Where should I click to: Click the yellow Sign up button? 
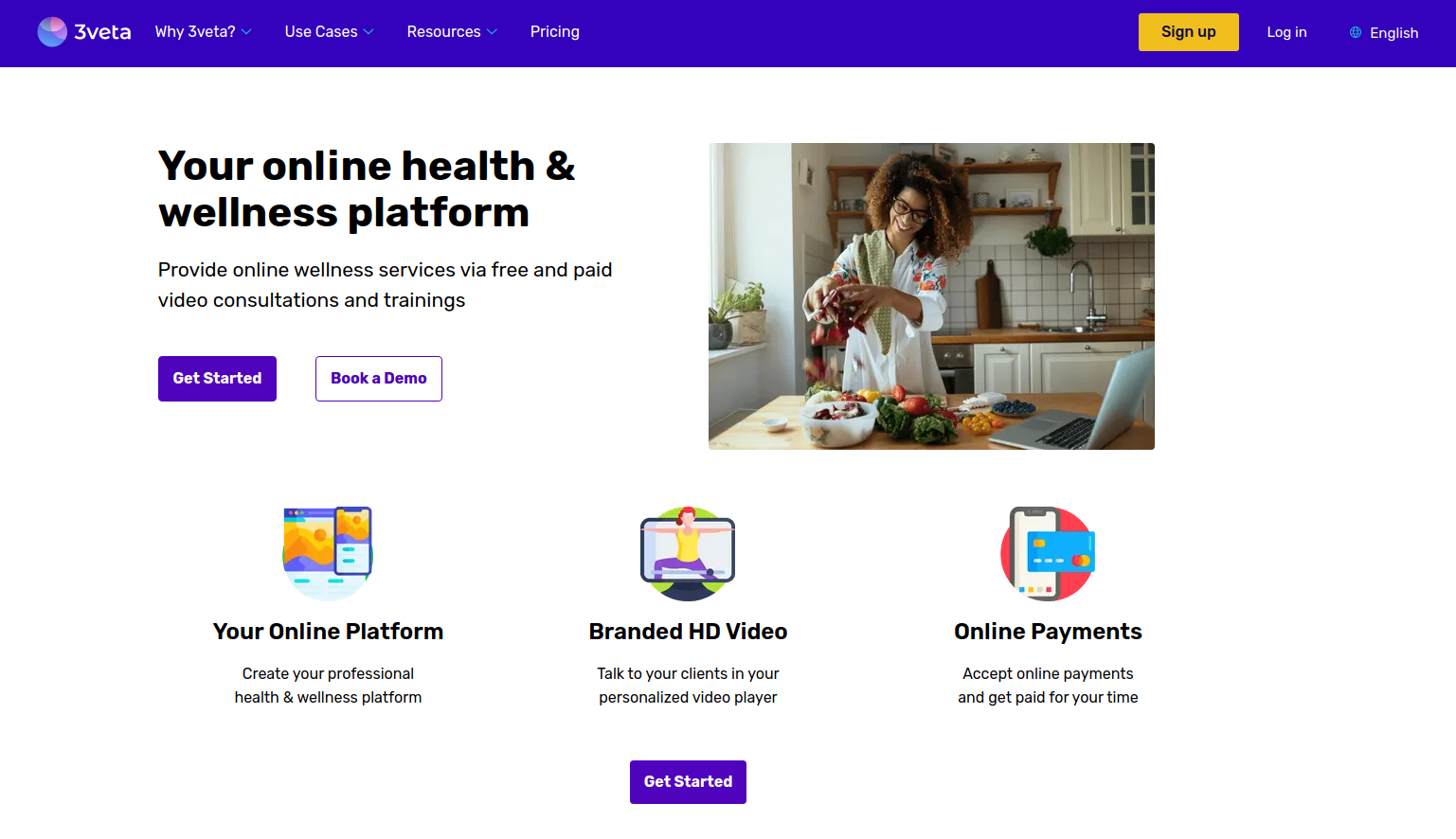1188,32
